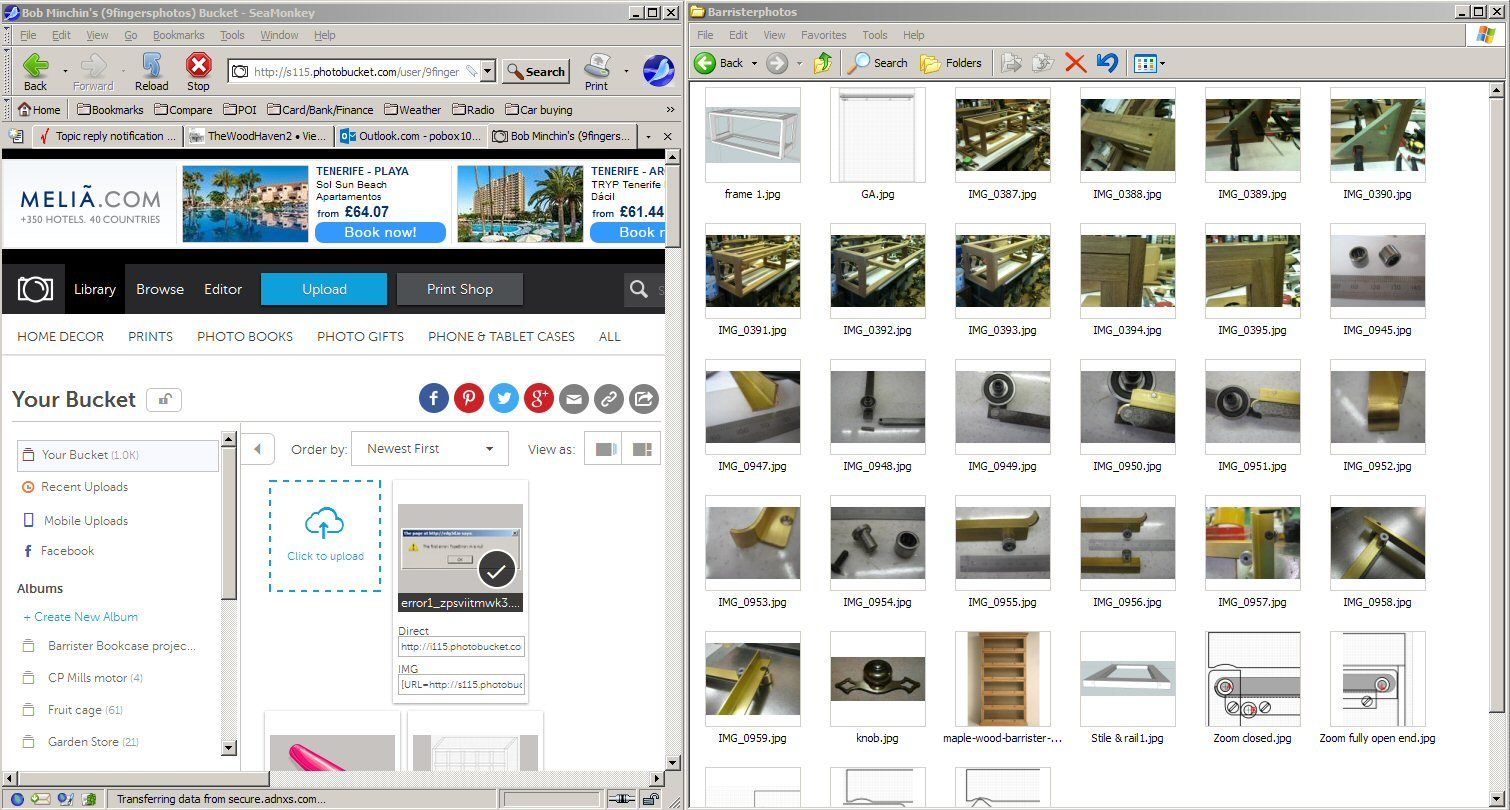Toggle selection checkmark on error1 image

tap(497, 569)
